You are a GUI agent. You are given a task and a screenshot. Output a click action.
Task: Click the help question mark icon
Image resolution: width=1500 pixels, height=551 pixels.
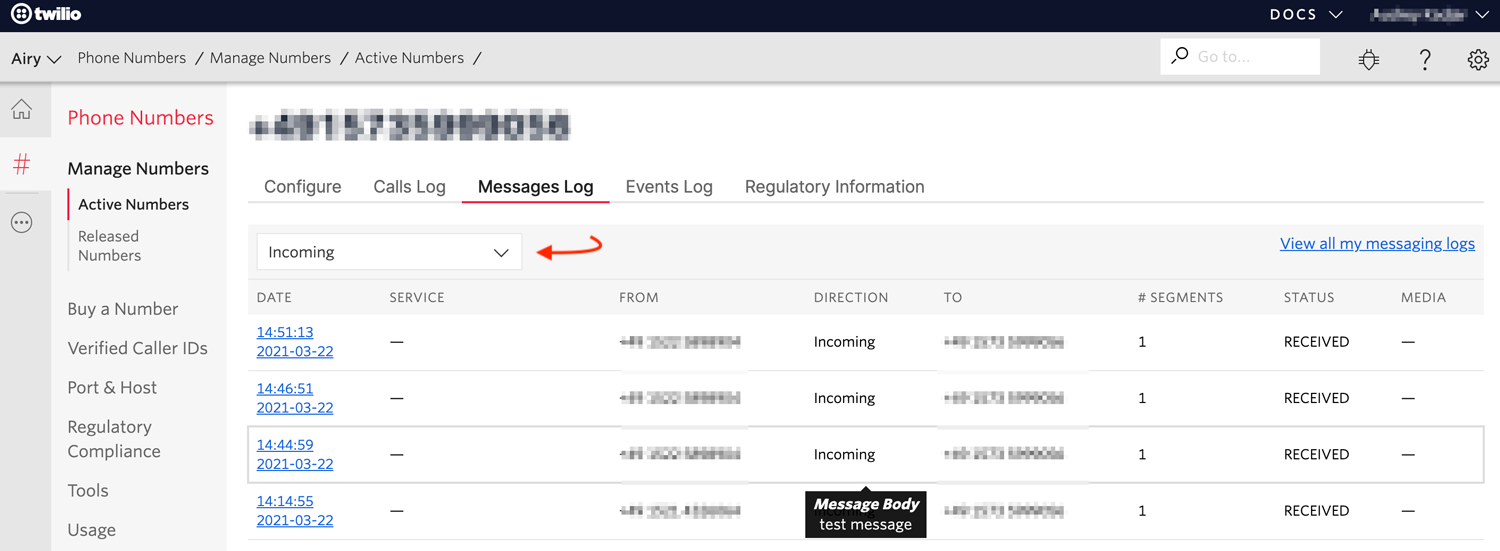[1425, 59]
